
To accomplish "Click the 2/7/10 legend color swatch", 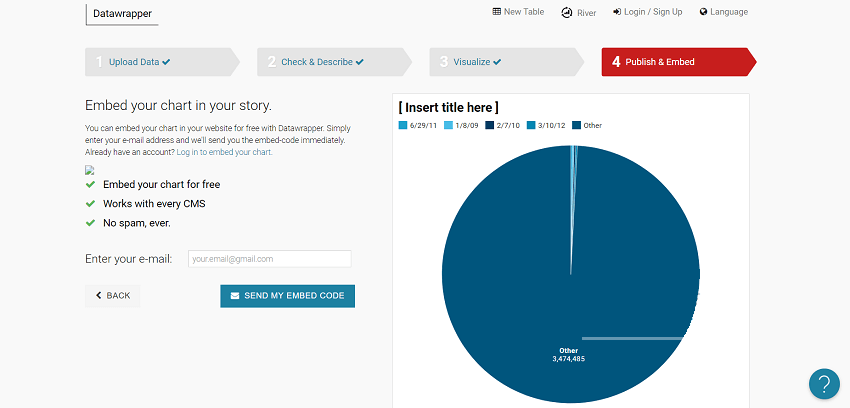I will click(490, 126).
